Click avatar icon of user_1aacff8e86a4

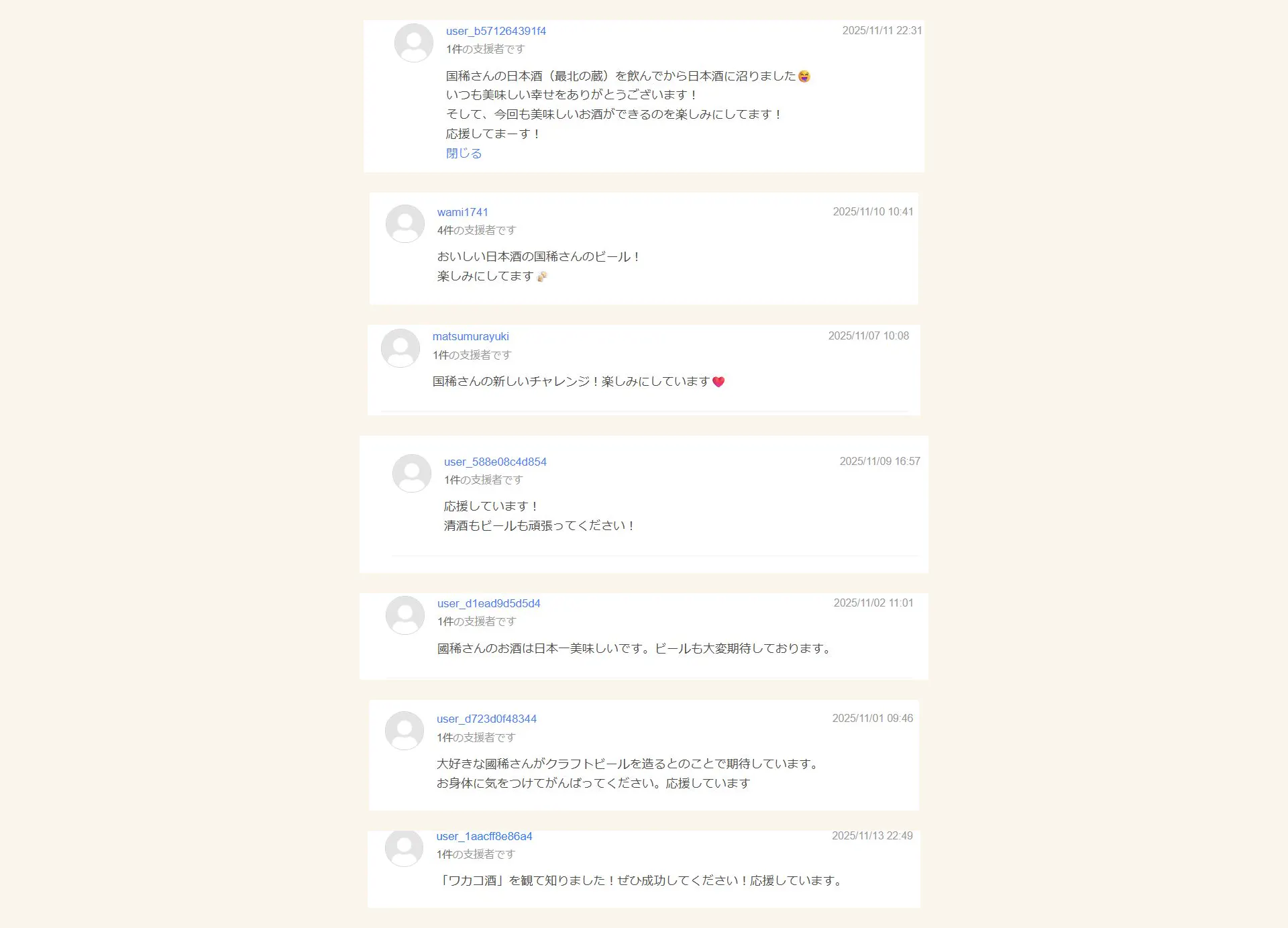click(405, 847)
